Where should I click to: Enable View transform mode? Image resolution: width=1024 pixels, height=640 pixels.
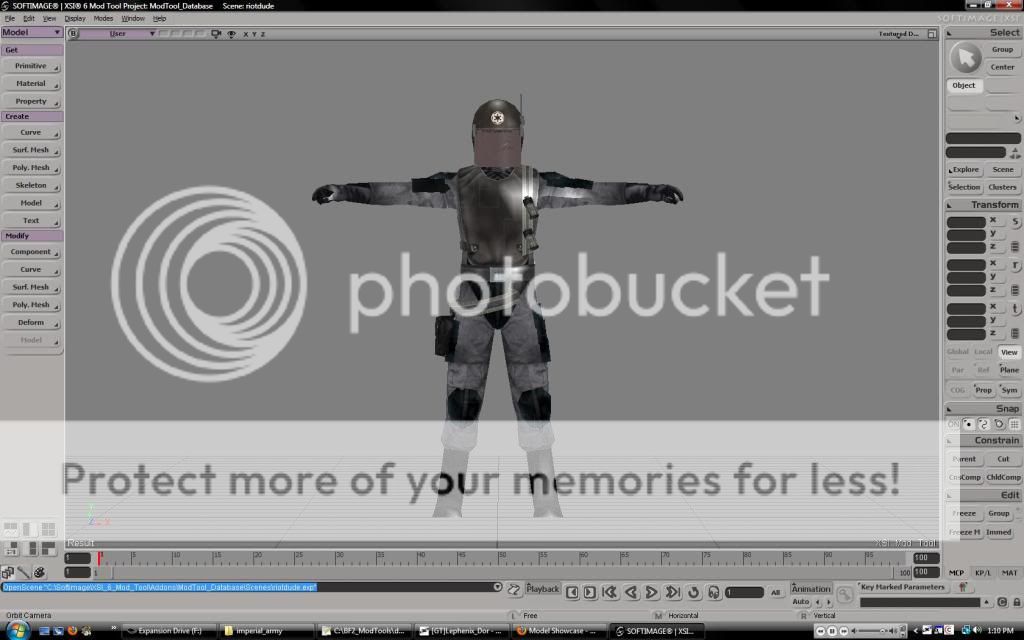(x=1009, y=353)
